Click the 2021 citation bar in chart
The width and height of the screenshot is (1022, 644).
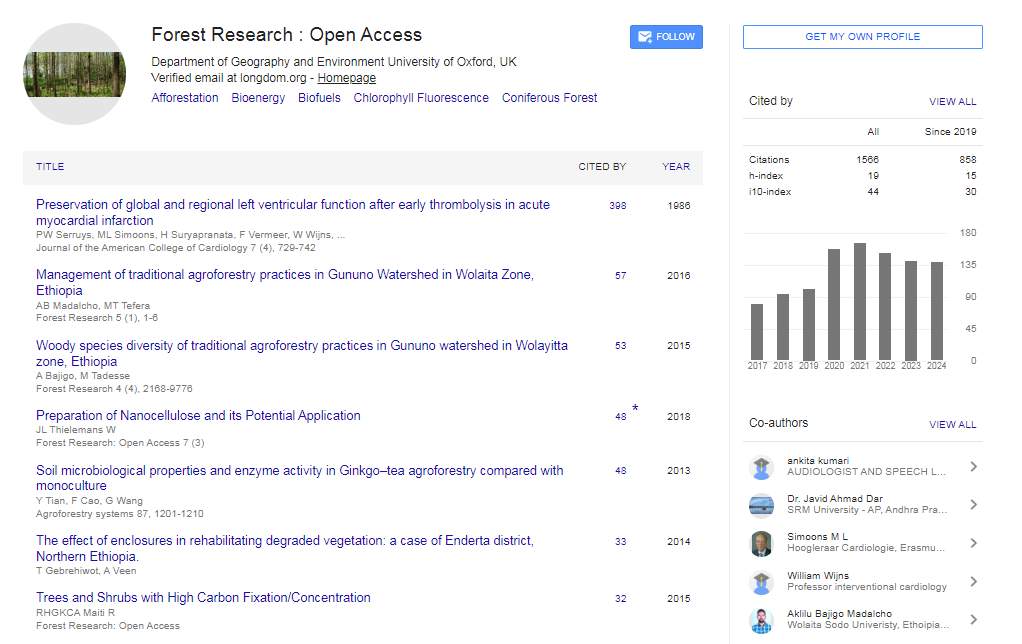860,301
